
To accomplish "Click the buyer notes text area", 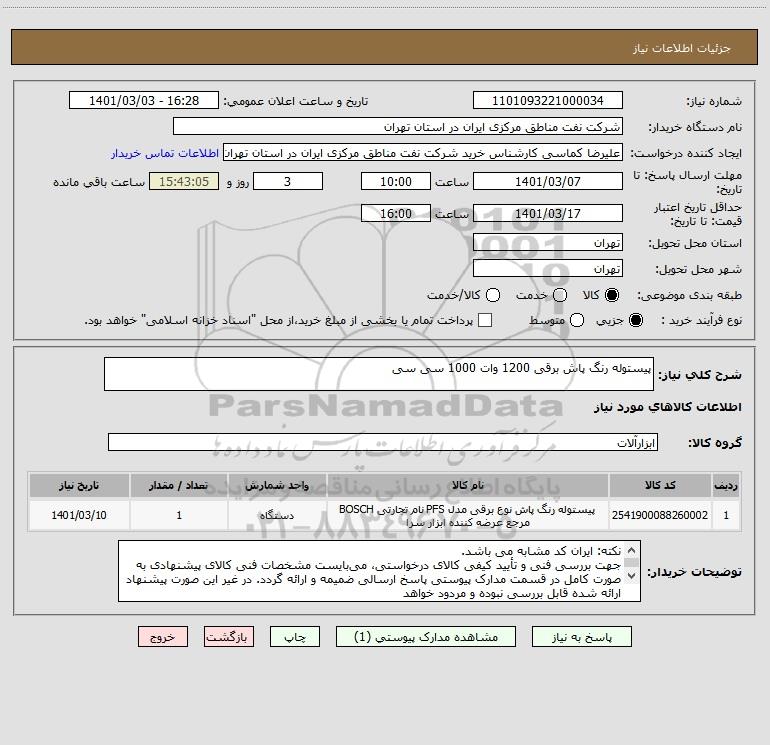I will pyautogui.click(x=379, y=571).
